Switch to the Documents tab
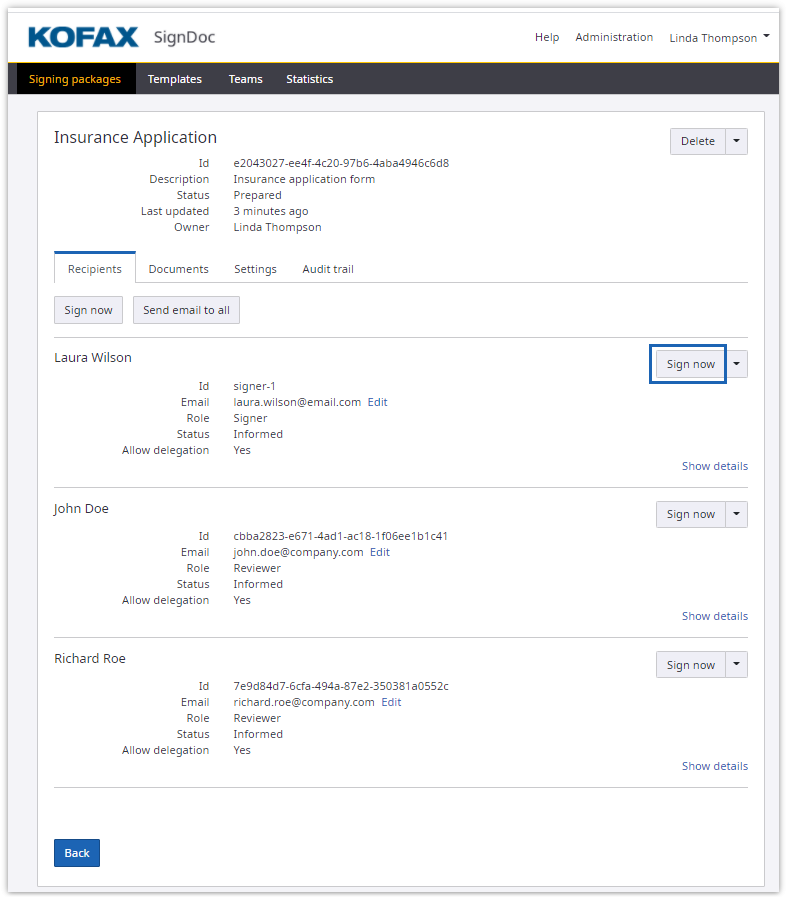787x900 pixels. [x=178, y=269]
